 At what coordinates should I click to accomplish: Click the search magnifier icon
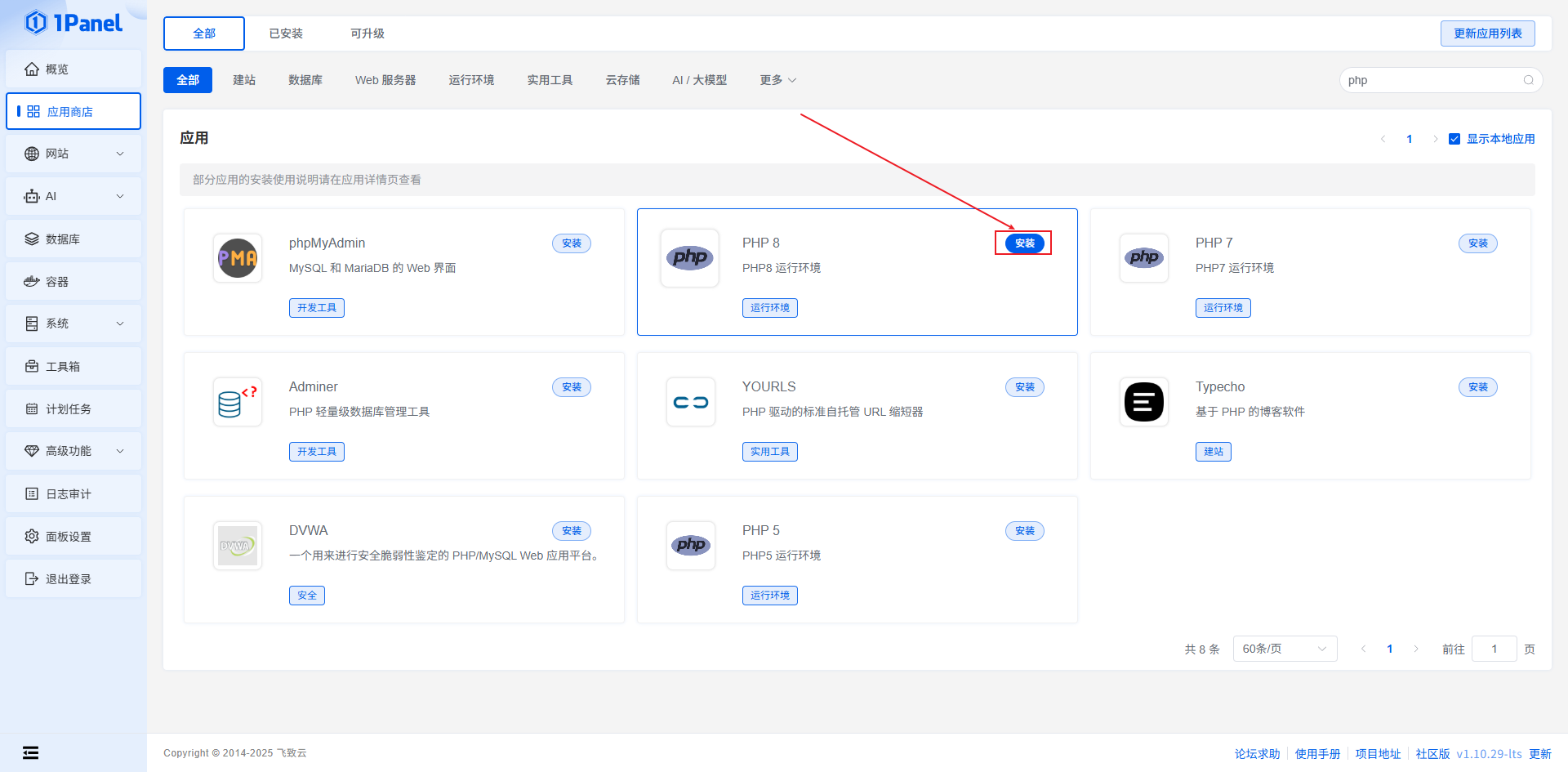coord(1528,80)
